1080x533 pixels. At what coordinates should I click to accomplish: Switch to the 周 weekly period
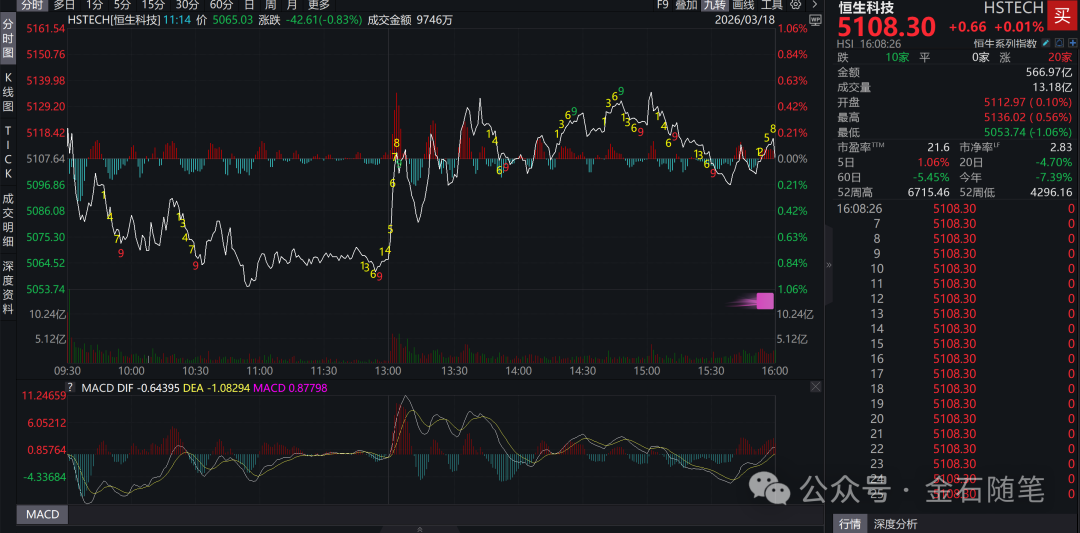(271, 5)
